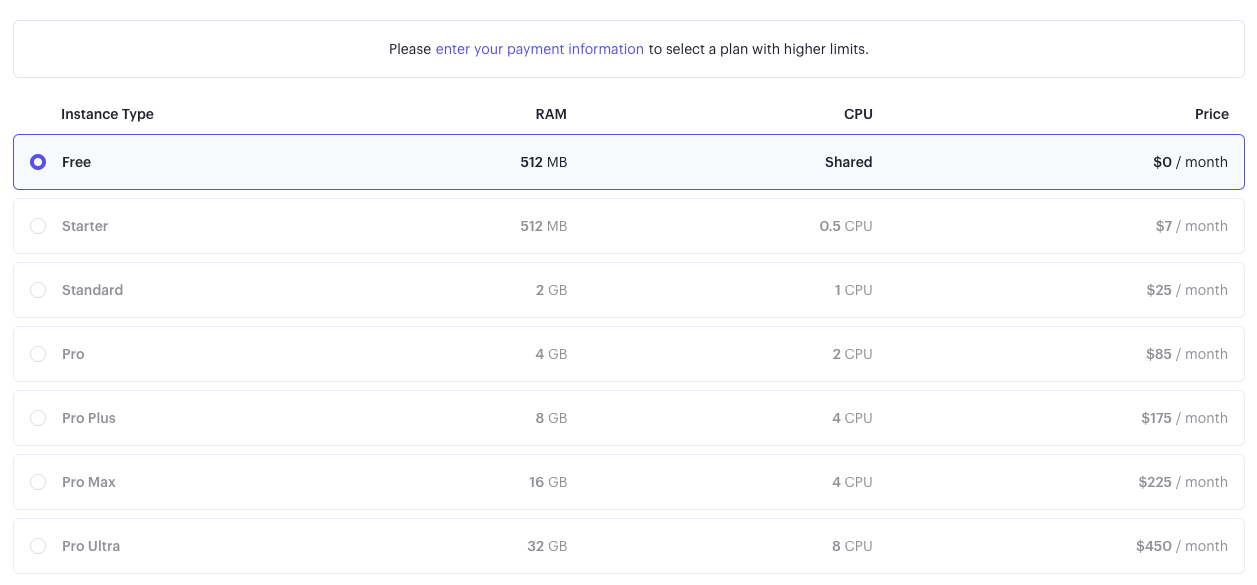Select the Free instance type radio button
This screenshot has height=585, width=1257.
click(x=38, y=162)
